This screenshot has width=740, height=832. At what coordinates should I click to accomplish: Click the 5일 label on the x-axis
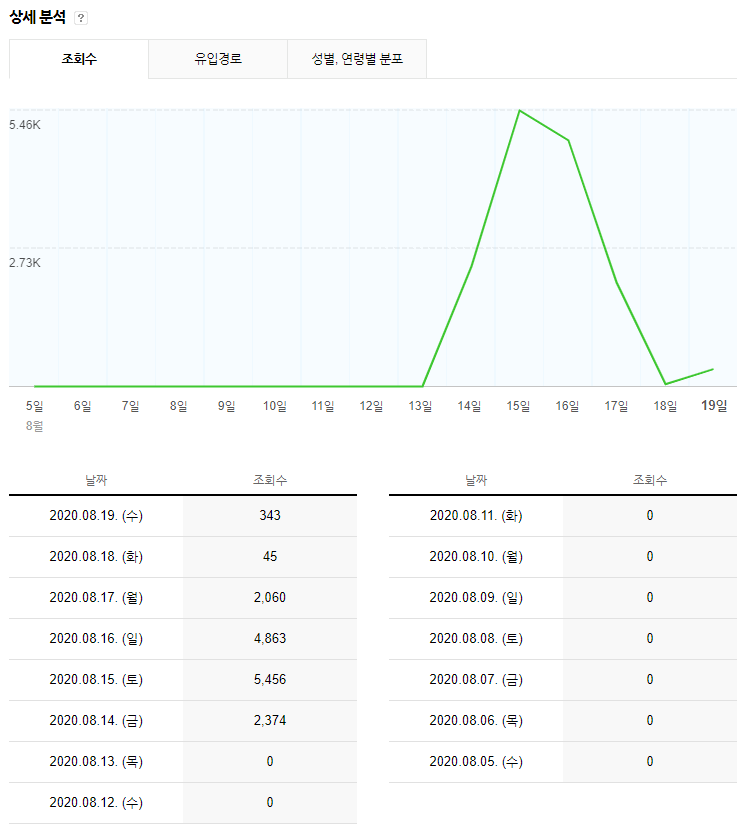34,406
